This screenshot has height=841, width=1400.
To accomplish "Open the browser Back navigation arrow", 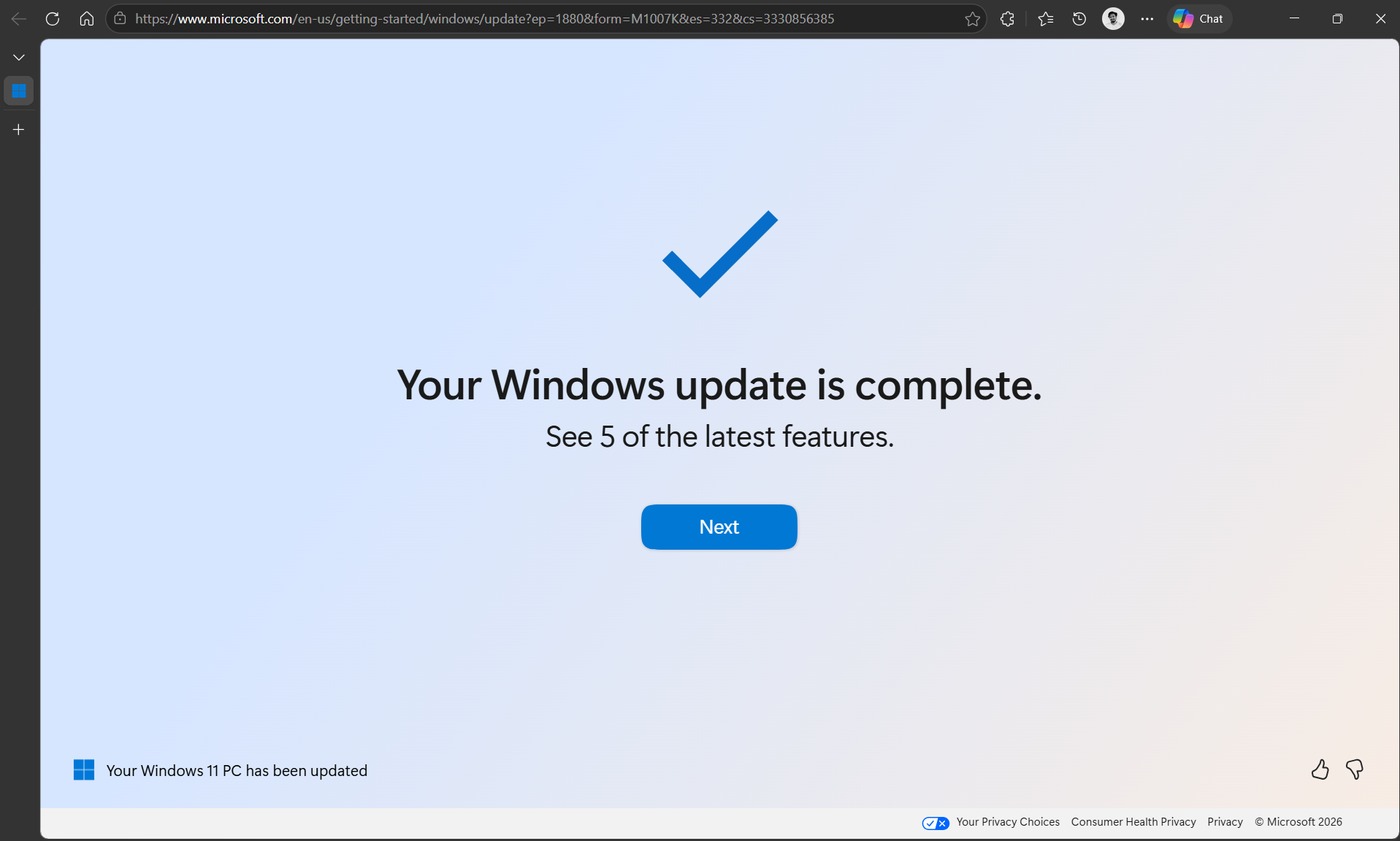I will 18,18.
